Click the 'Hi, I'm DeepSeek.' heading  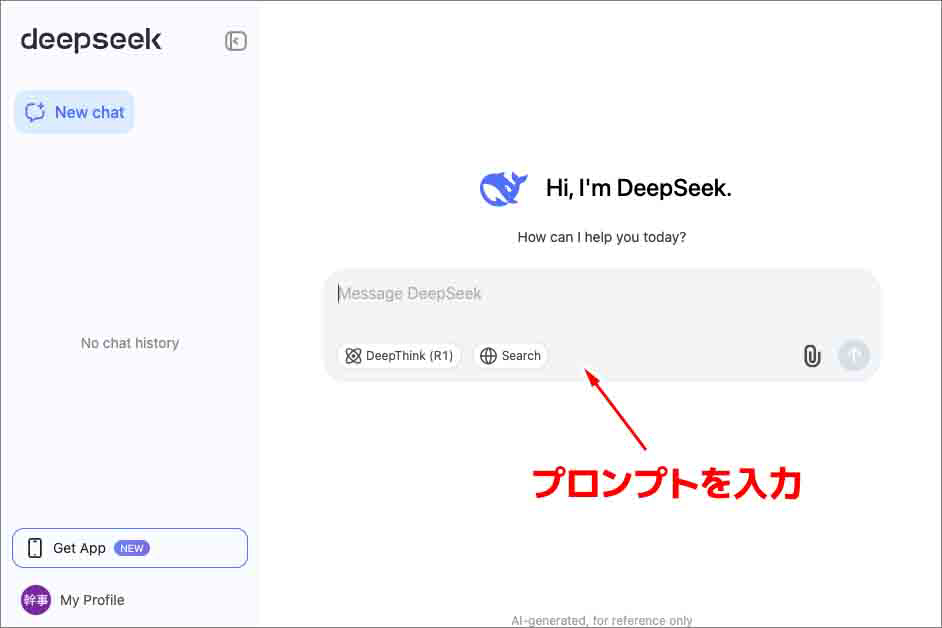pos(638,188)
